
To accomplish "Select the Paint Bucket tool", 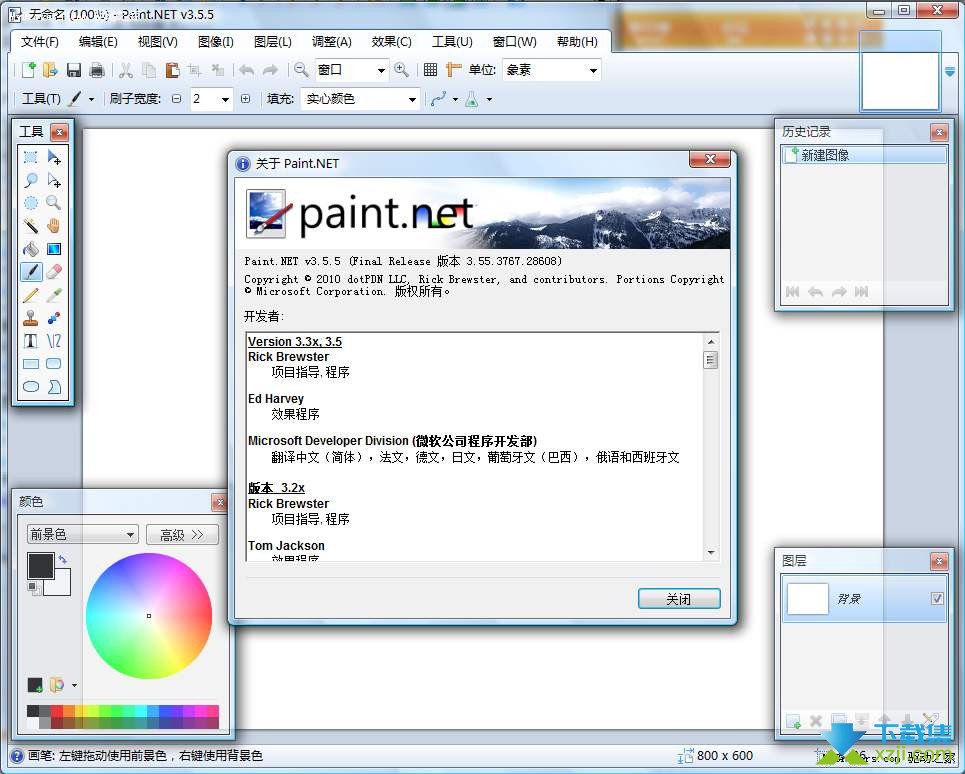I will (x=31, y=249).
